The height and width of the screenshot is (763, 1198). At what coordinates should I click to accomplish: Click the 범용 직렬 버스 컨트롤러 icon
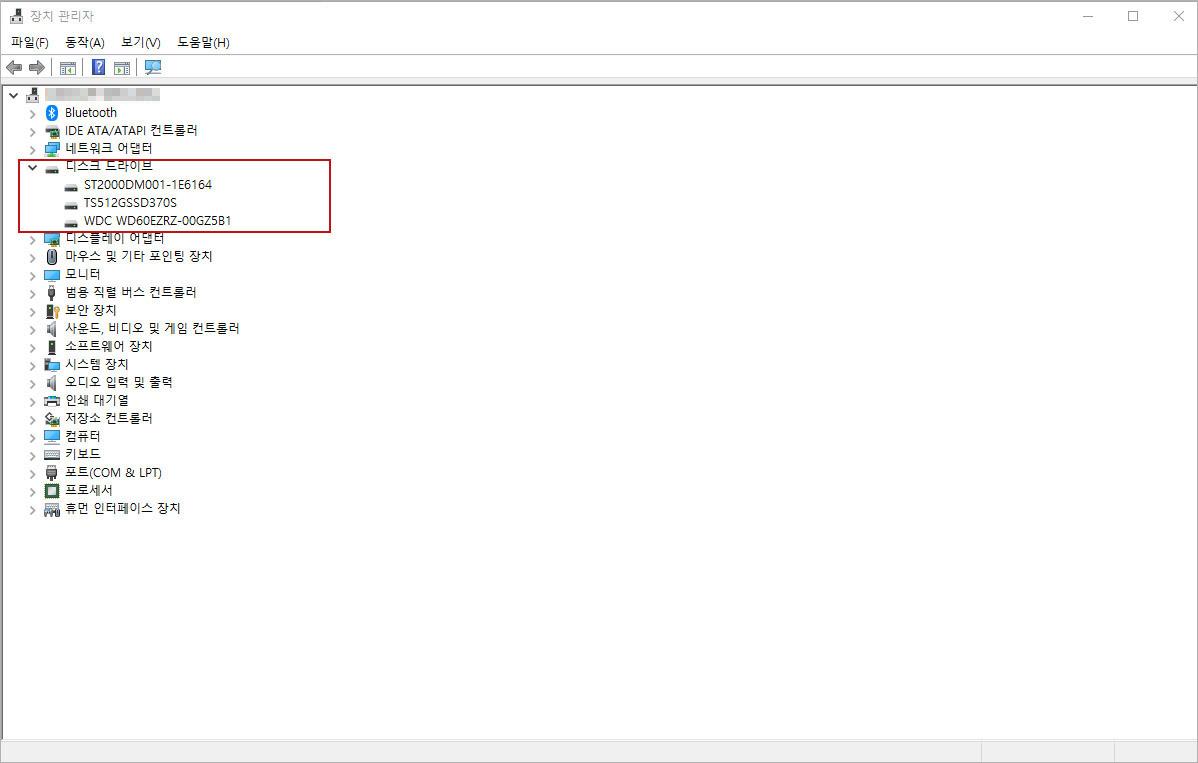(x=52, y=293)
